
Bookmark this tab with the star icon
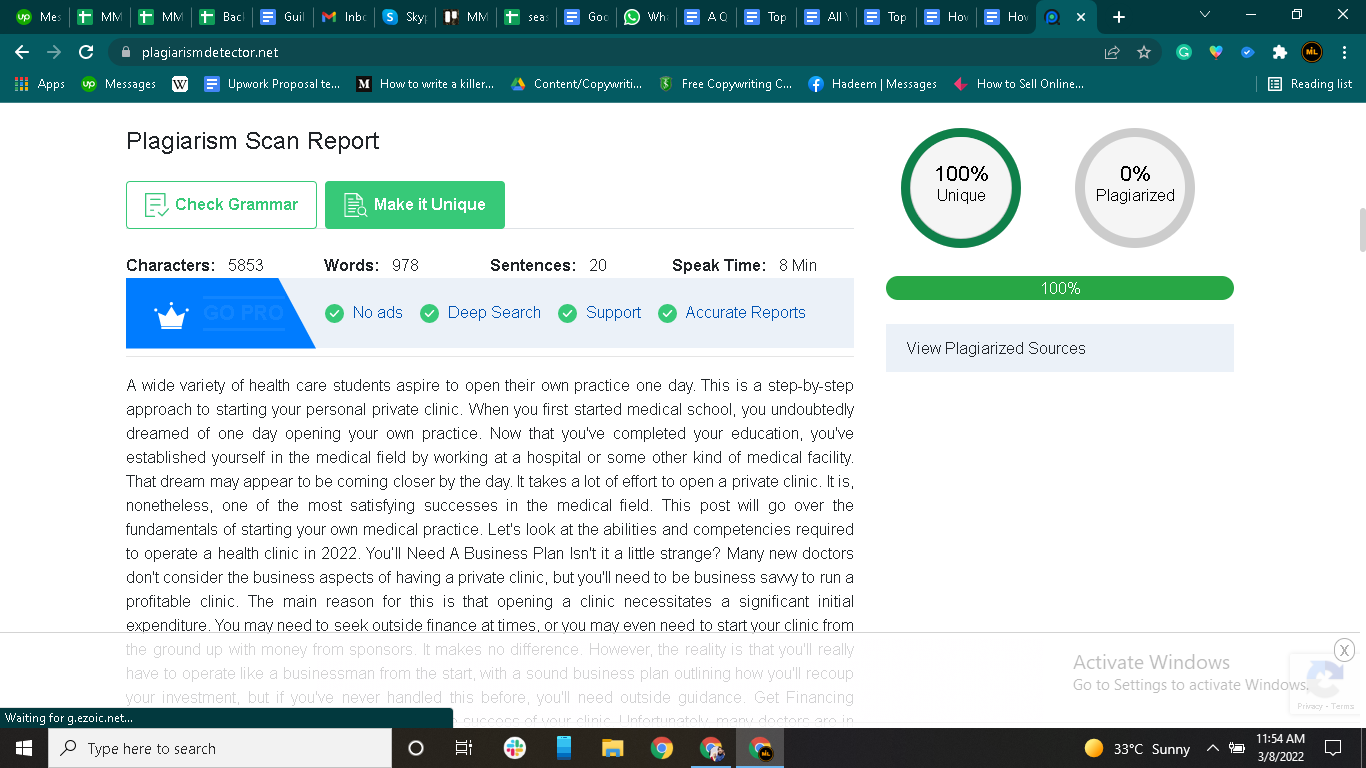coord(1144,52)
